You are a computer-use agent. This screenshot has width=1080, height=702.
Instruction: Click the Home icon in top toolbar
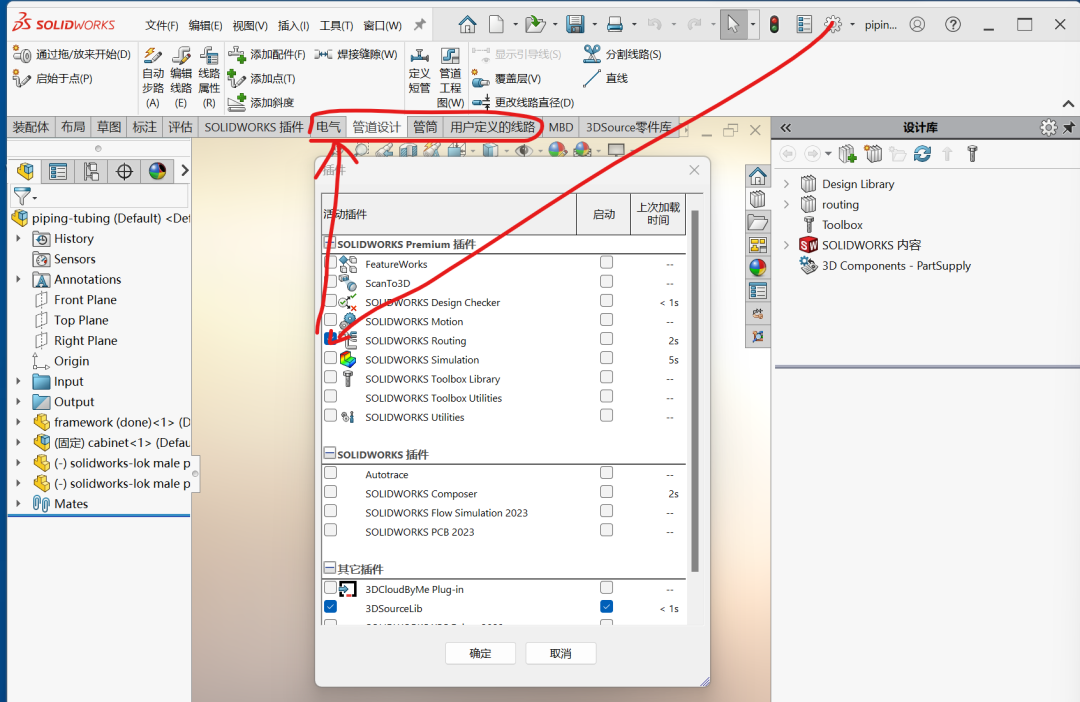[468, 25]
